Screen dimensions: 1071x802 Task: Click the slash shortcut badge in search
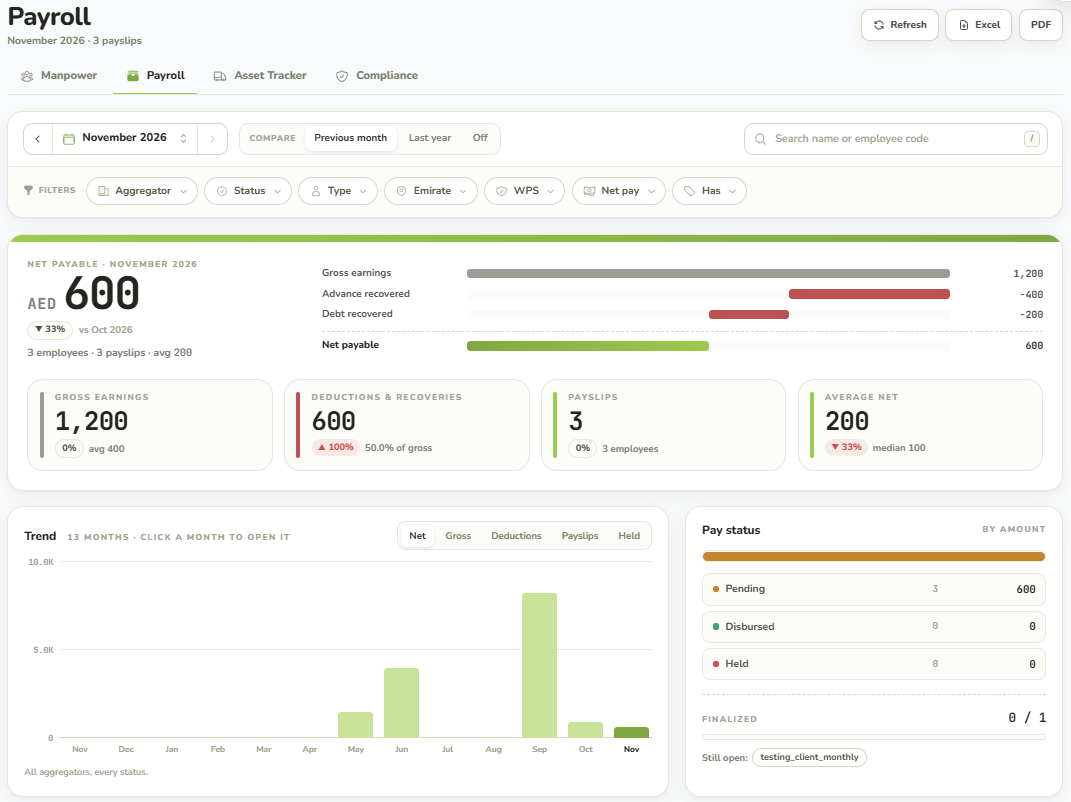1031,139
